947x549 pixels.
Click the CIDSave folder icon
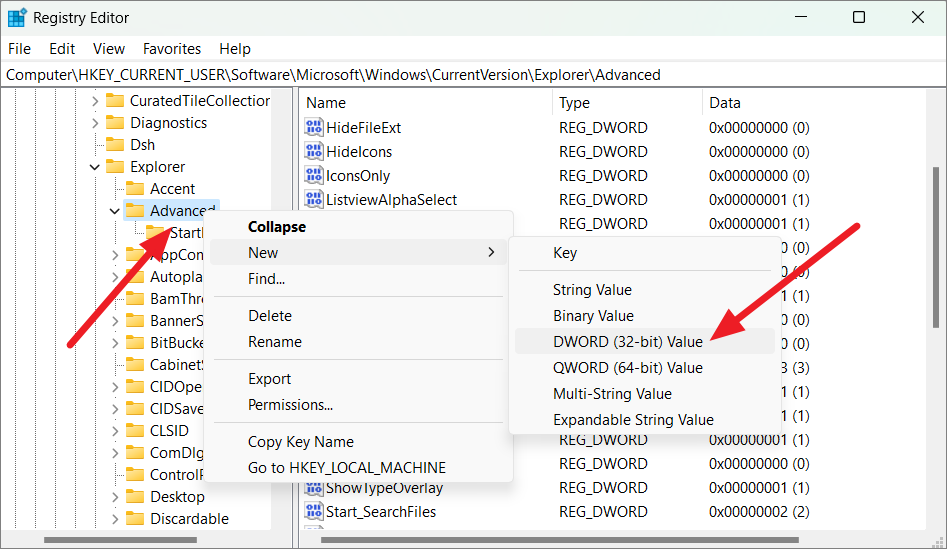[x=135, y=409]
